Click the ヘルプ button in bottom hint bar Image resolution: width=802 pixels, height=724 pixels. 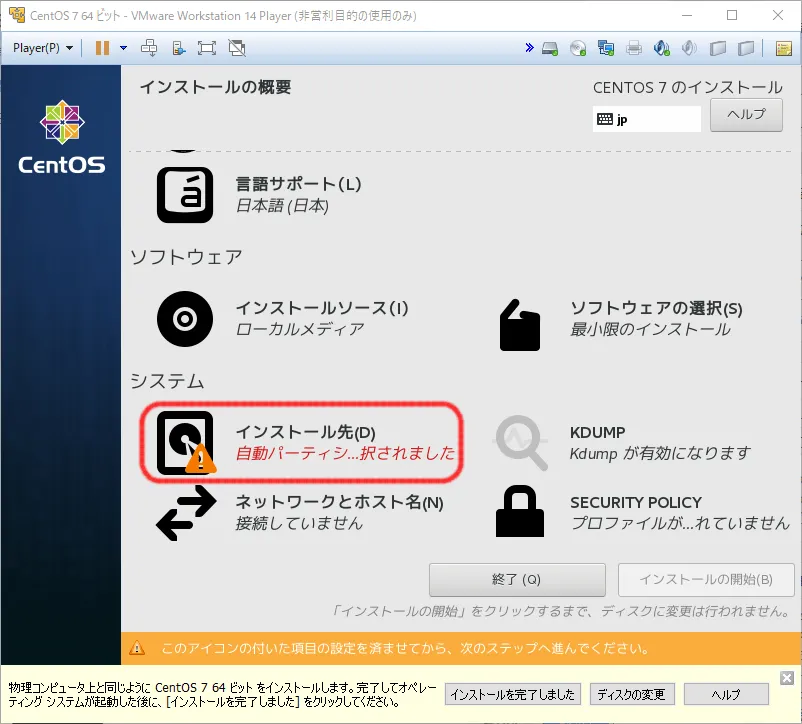(x=726, y=694)
